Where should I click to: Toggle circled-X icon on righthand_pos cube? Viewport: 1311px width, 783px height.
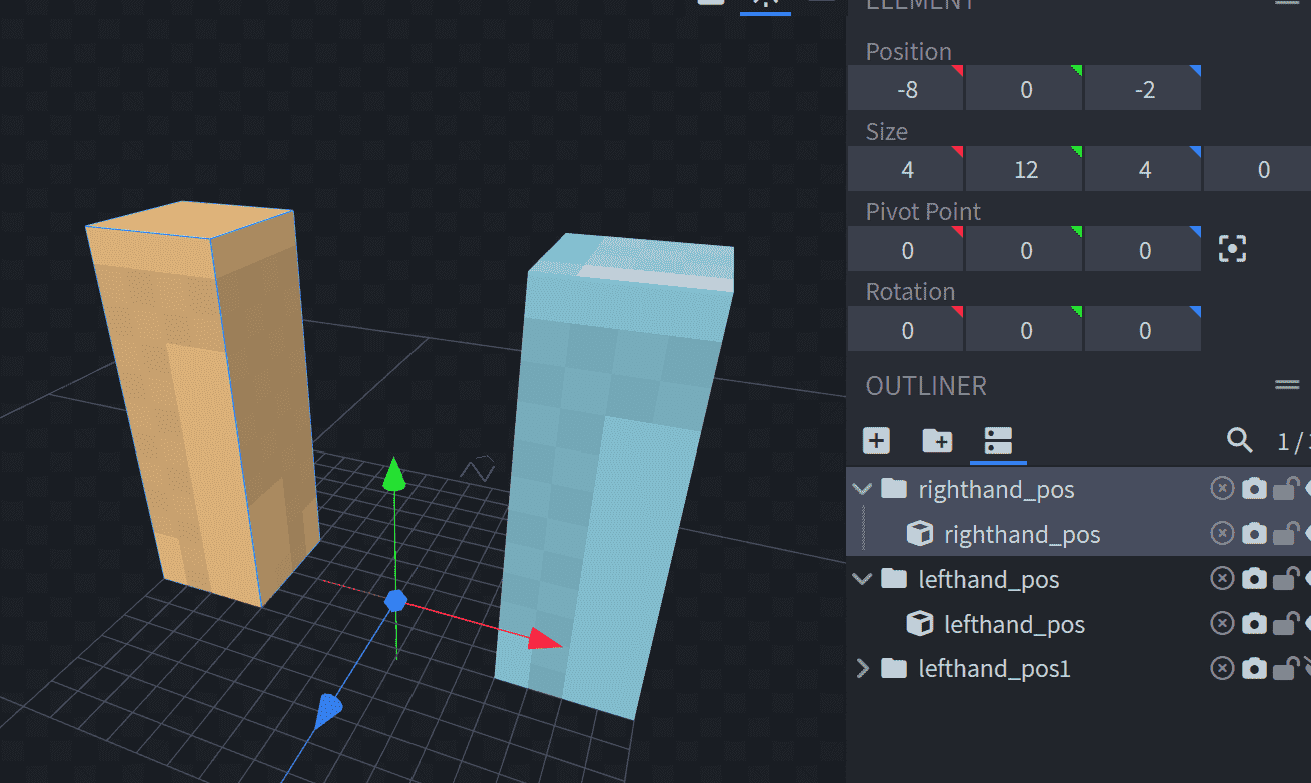pos(1222,533)
